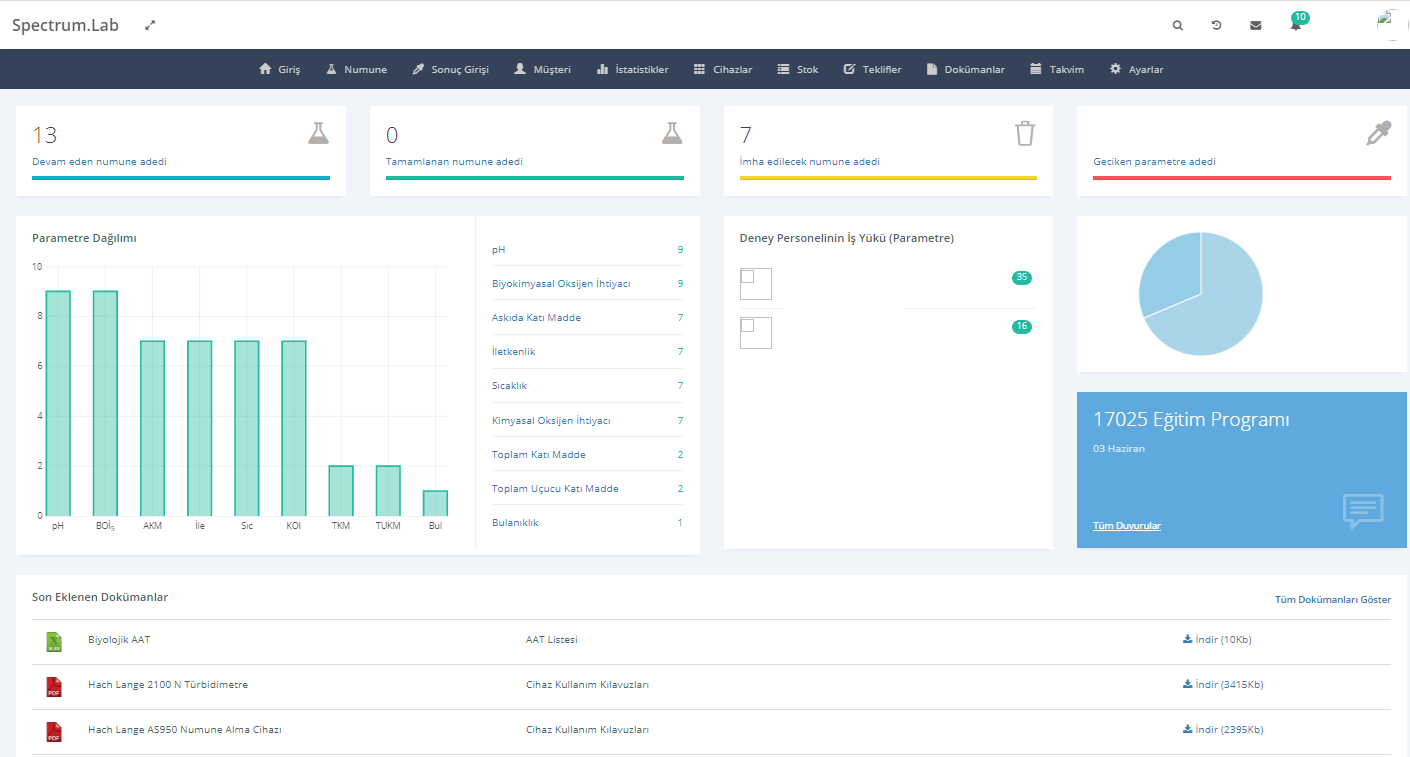Click the pH bar in the chart
1410x757 pixels.
58,403
